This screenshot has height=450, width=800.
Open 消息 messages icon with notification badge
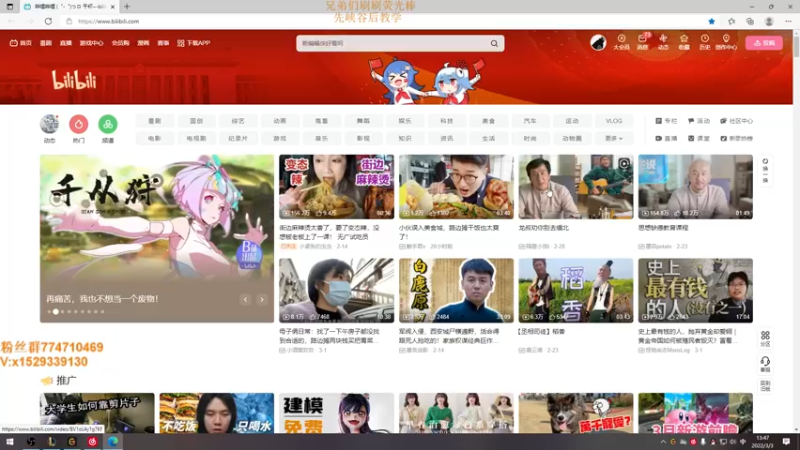pos(643,42)
